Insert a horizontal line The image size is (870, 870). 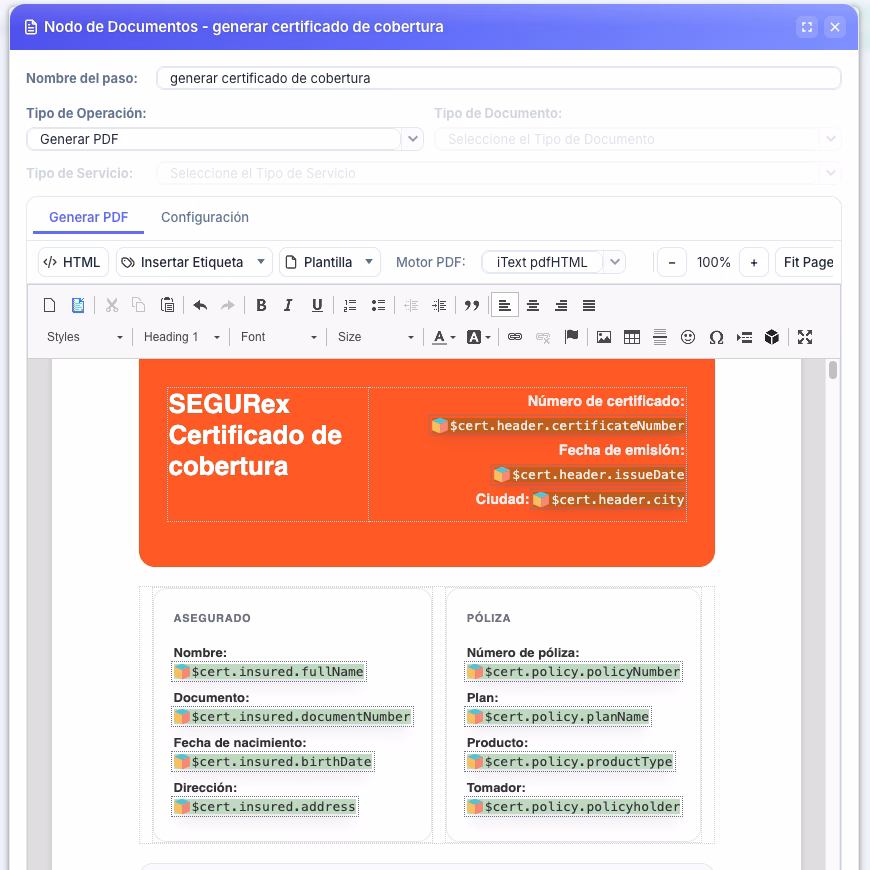pyautogui.click(x=660, y=337)
